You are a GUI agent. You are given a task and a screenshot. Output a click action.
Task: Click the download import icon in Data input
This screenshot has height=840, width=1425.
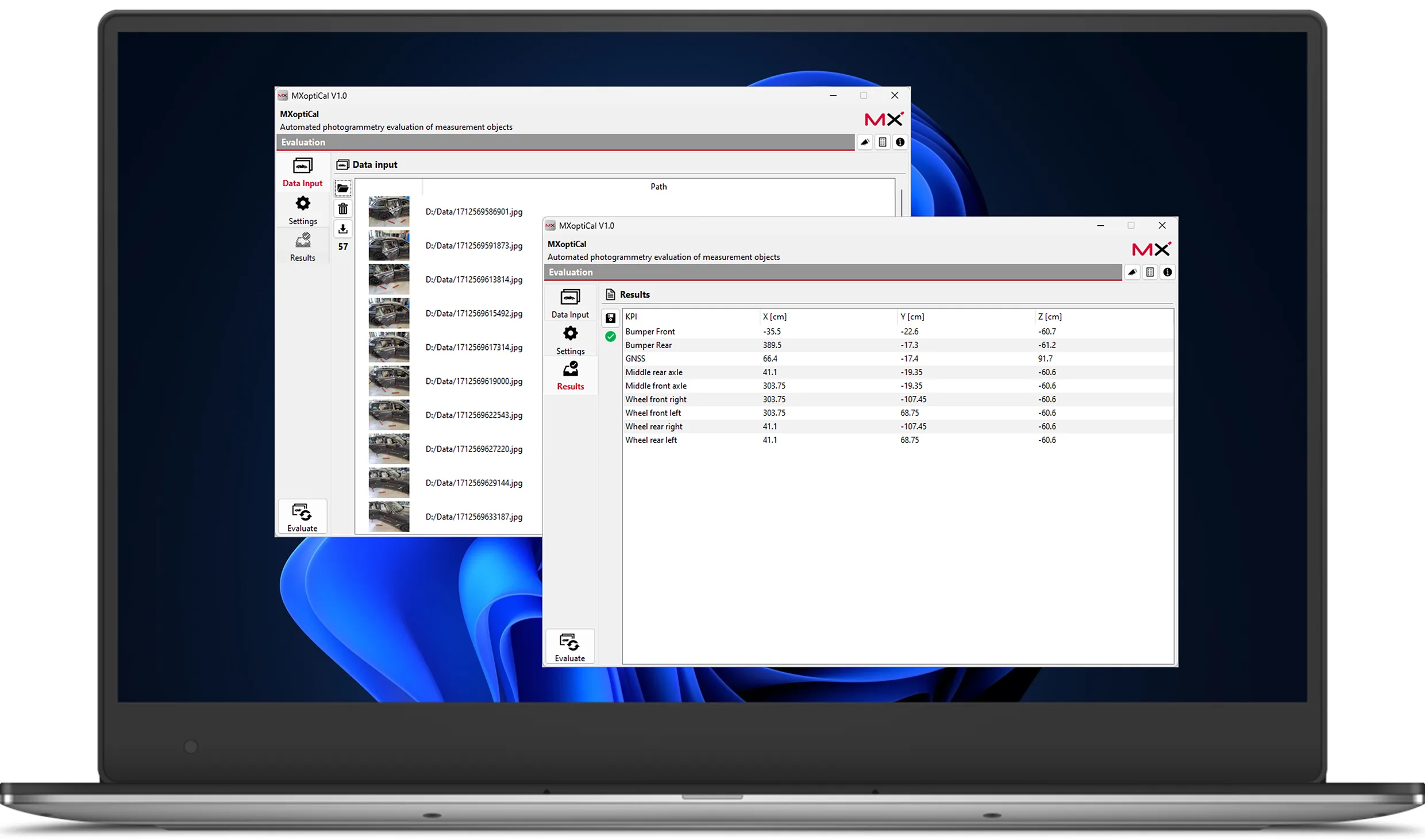pos(343,229)
